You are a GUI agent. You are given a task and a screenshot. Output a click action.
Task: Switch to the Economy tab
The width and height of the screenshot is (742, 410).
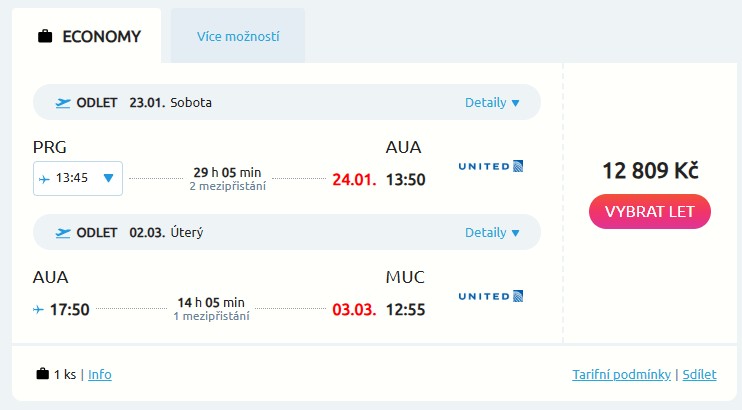(90, 37)
